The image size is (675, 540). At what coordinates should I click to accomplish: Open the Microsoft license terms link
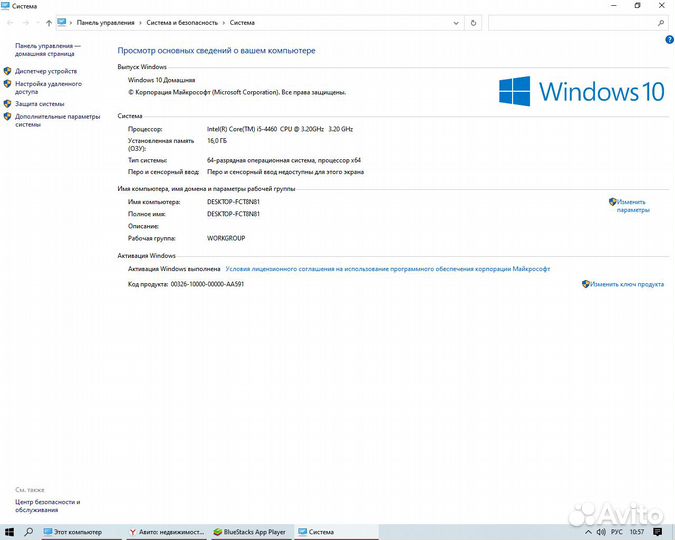click(x=388, y=269)
